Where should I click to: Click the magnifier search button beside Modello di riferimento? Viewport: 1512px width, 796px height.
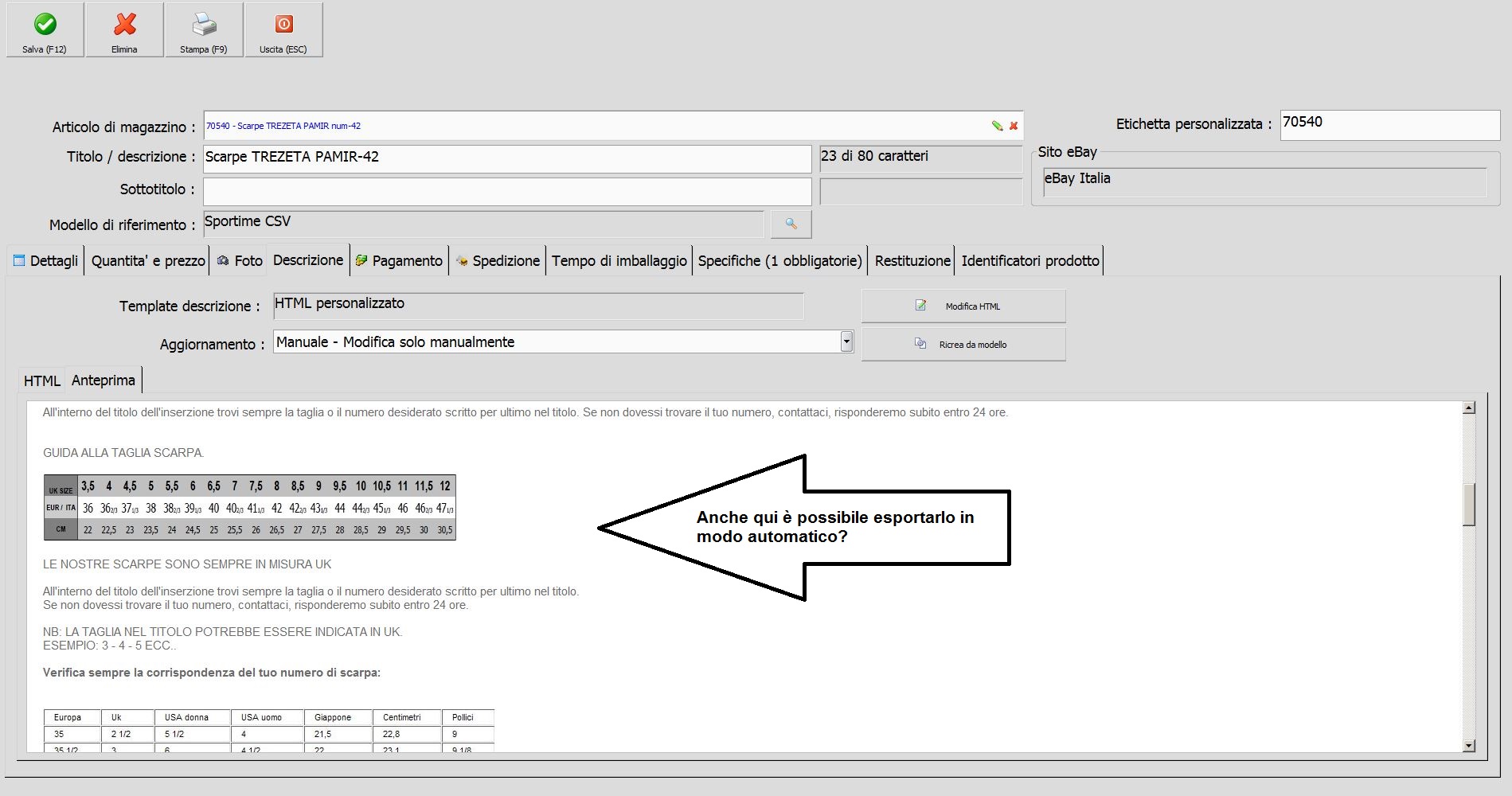(x=791, y=224)
